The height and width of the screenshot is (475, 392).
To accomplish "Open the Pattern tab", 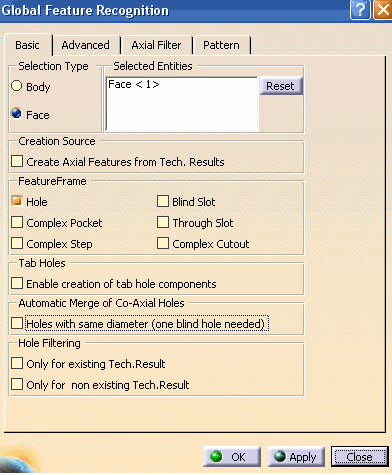I will coord(221,45).
